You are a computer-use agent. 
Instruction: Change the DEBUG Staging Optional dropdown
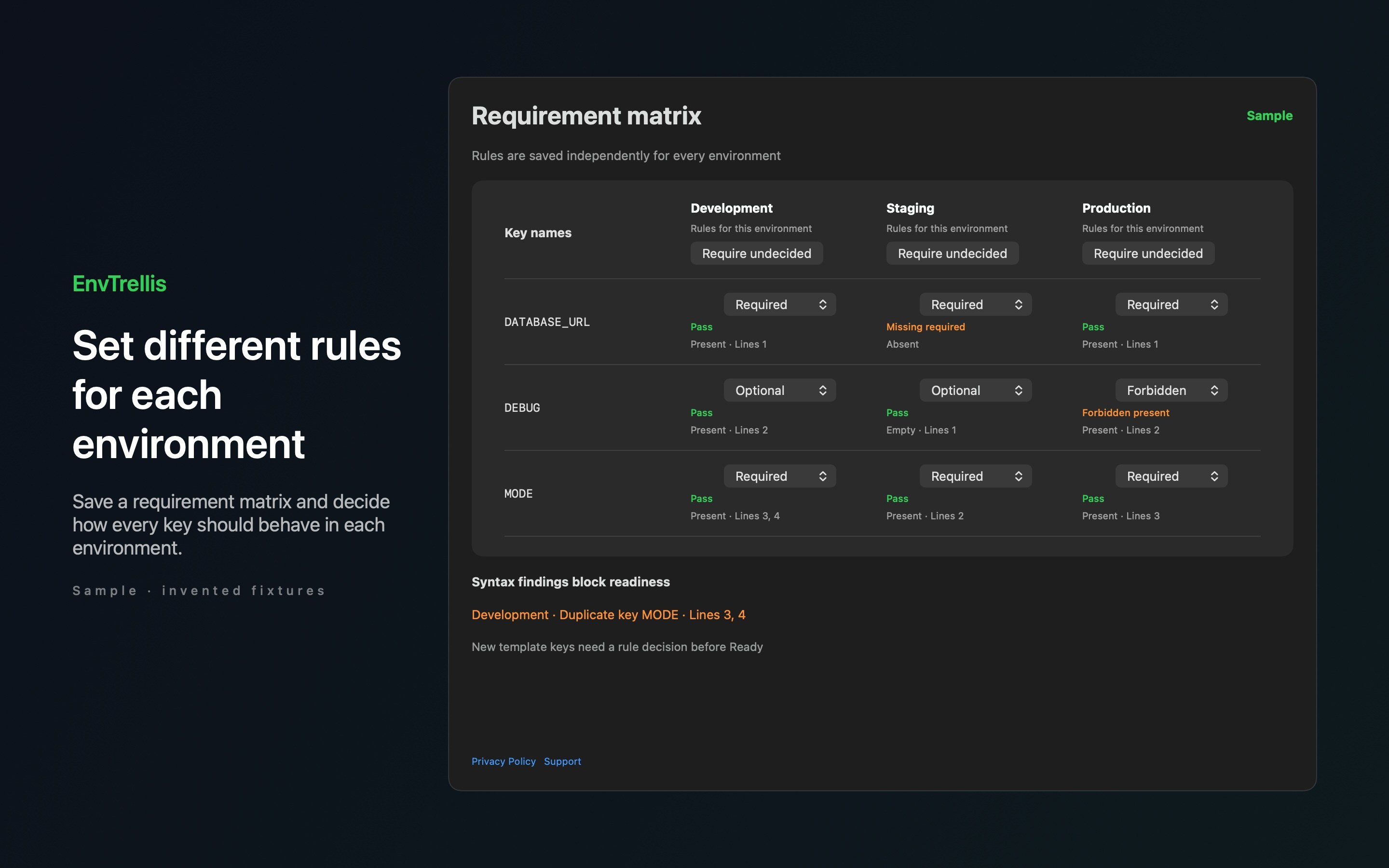tap(975, 391)
